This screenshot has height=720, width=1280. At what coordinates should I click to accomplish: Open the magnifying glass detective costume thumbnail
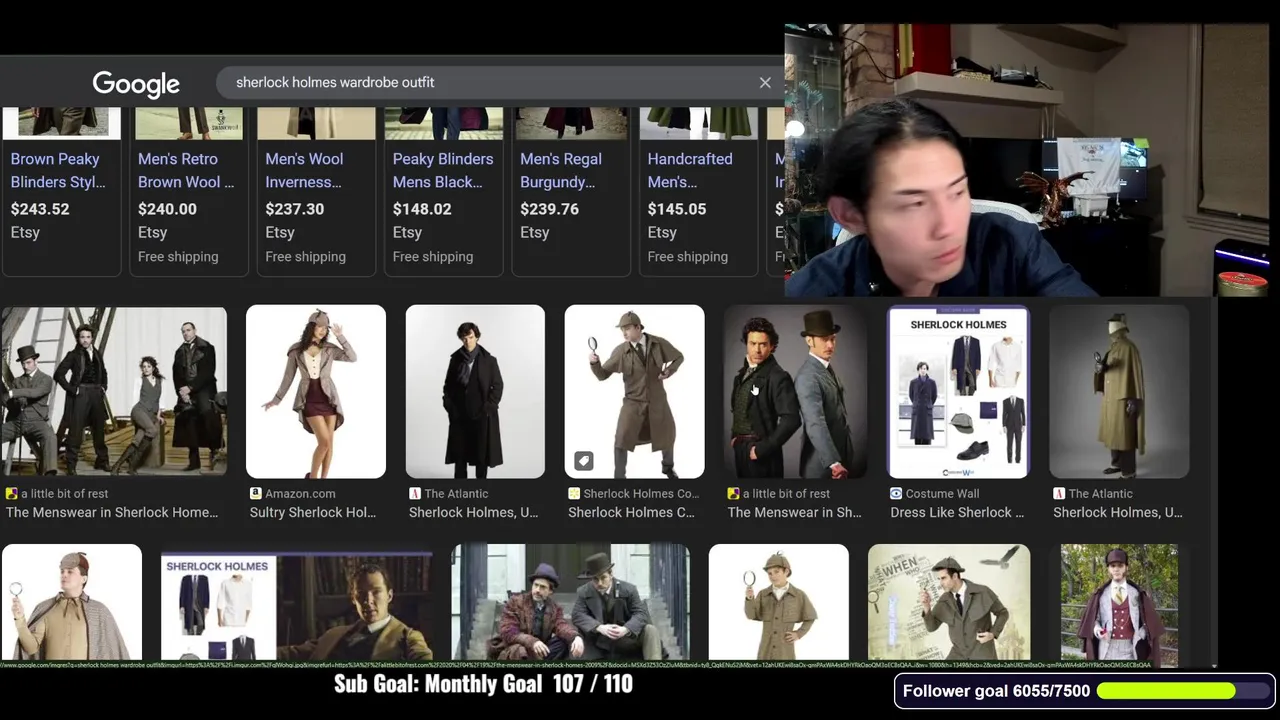[x=634, y=391]
